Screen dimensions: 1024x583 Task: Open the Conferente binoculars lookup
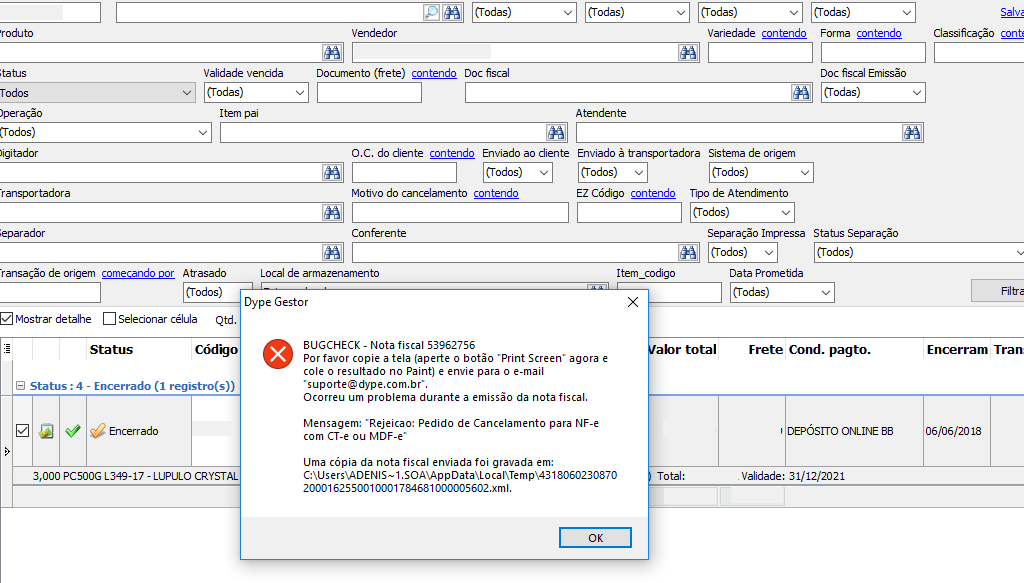pyautogui.click(x=688, y=252)
